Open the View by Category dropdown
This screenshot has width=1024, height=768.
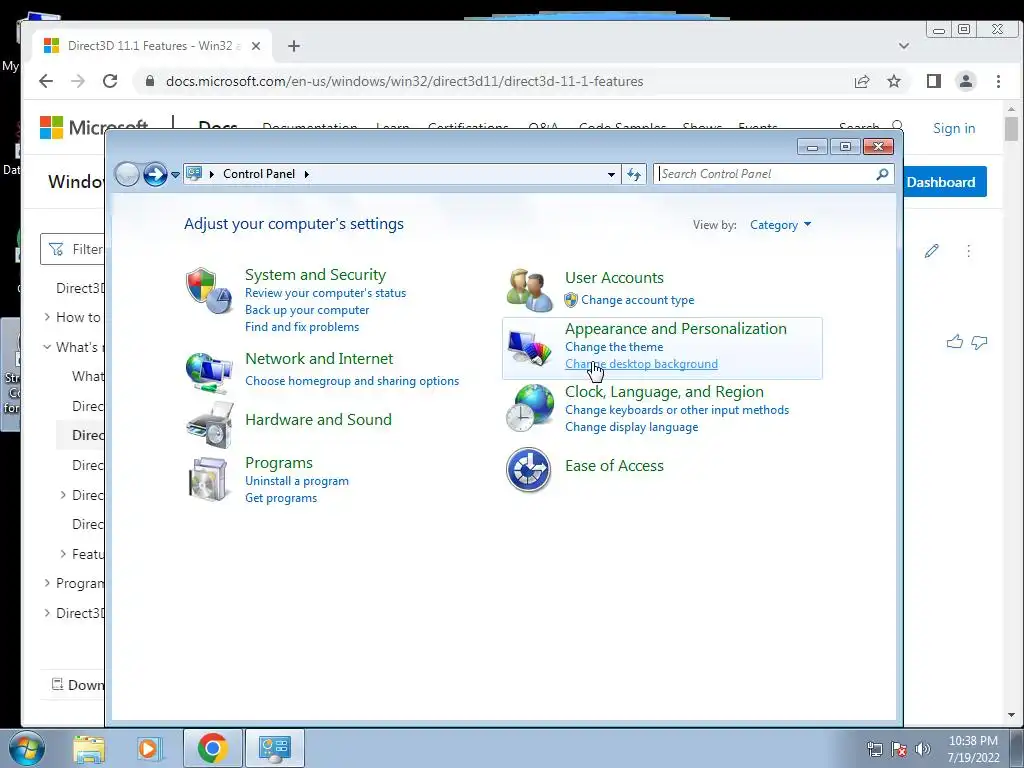pos(780,225)
